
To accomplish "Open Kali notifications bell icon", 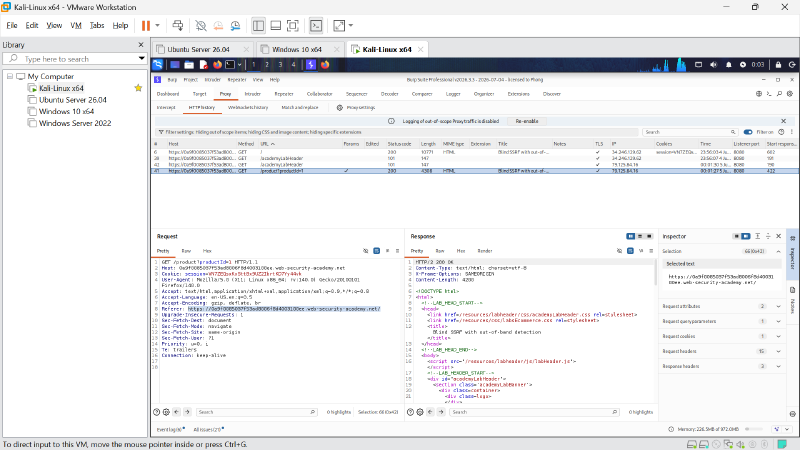I will [729, 65].
